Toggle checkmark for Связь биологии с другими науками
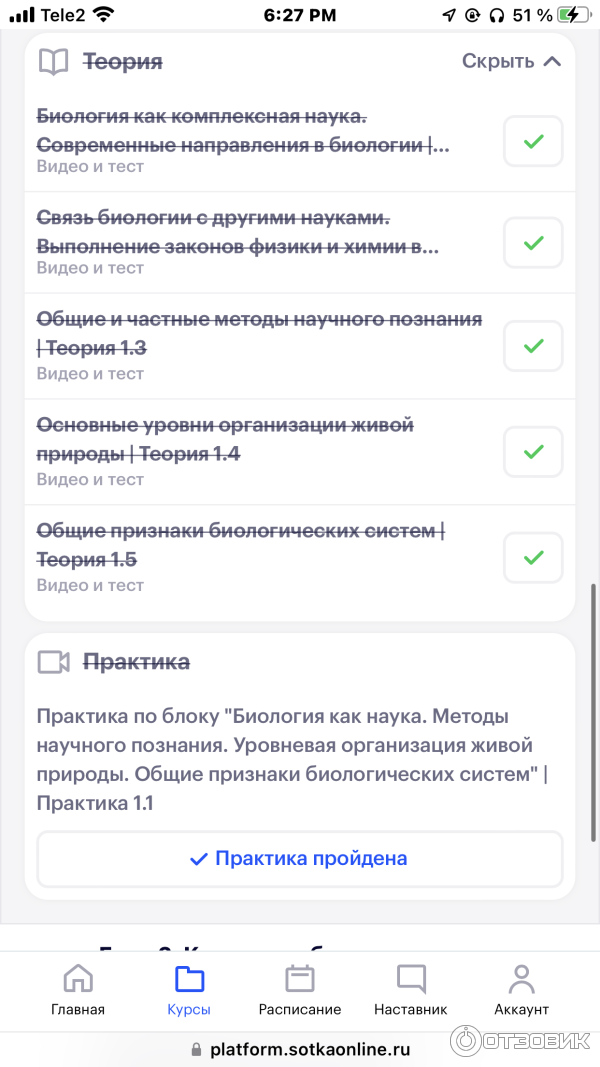 tap(533, 242)
